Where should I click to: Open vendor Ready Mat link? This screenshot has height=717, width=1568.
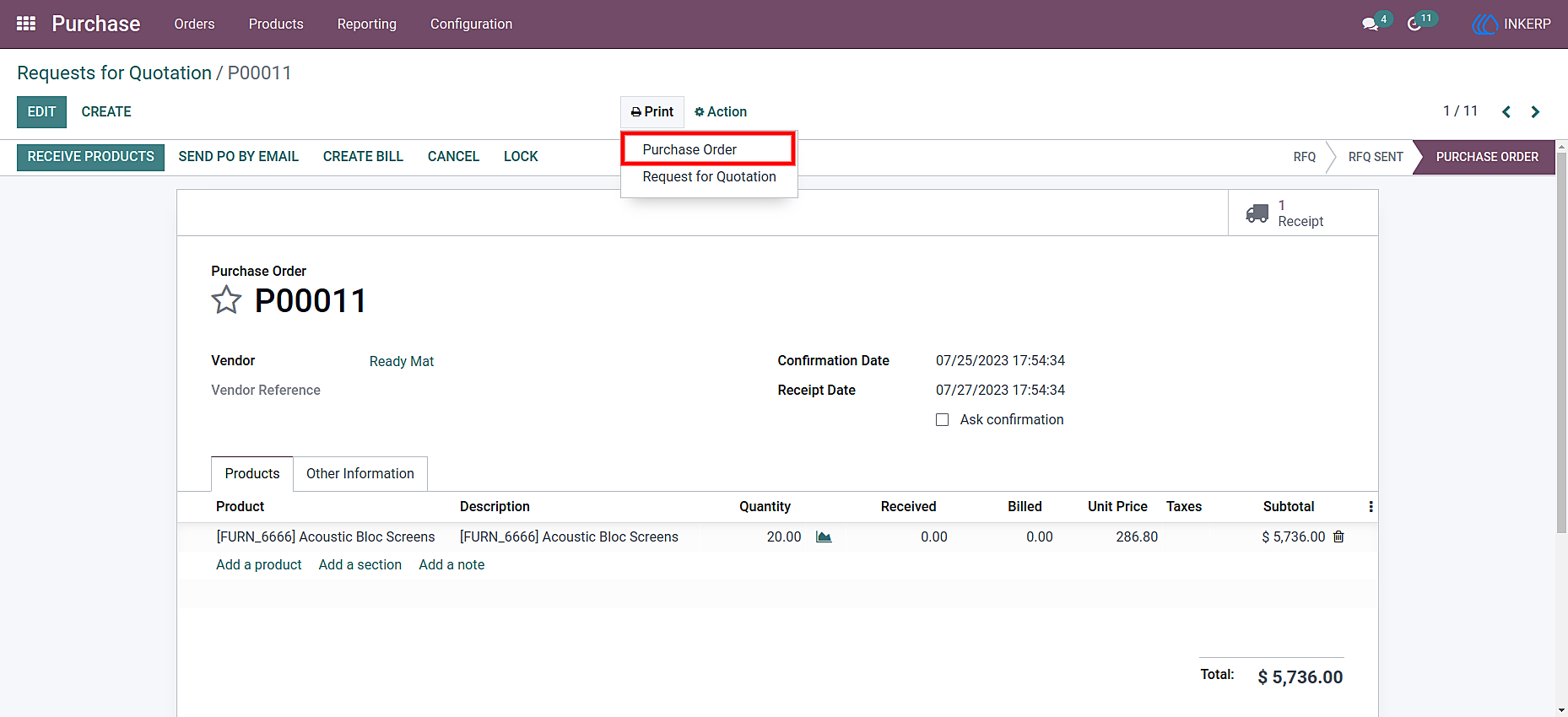(402, 361)
